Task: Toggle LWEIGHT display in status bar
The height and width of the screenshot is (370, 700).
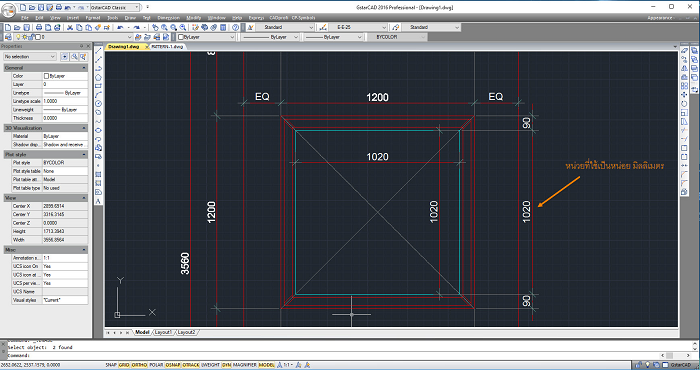Action: click(x=210, y=365)
